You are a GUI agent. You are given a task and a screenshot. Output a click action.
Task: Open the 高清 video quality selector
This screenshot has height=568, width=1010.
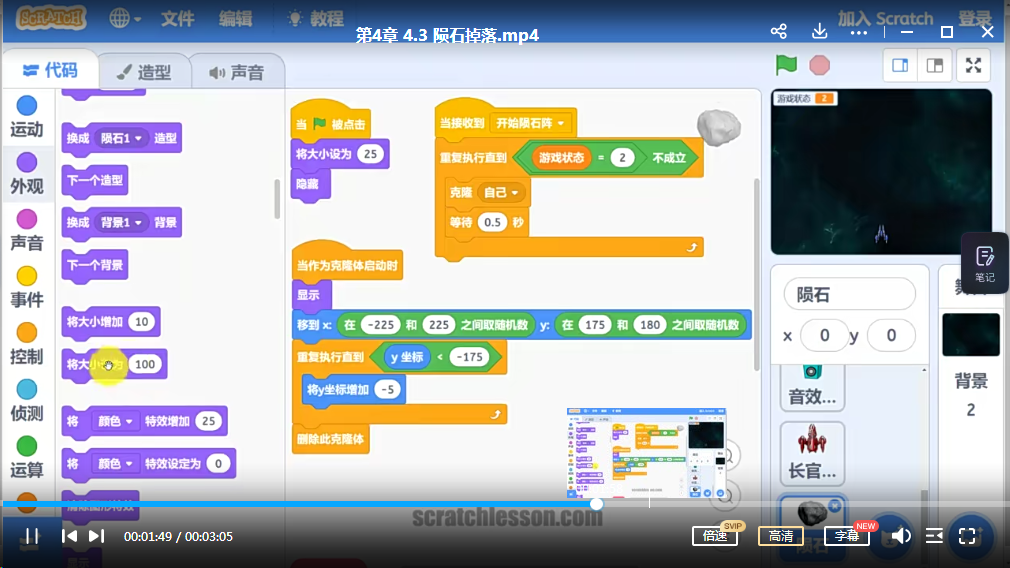(x=780, y=536)
